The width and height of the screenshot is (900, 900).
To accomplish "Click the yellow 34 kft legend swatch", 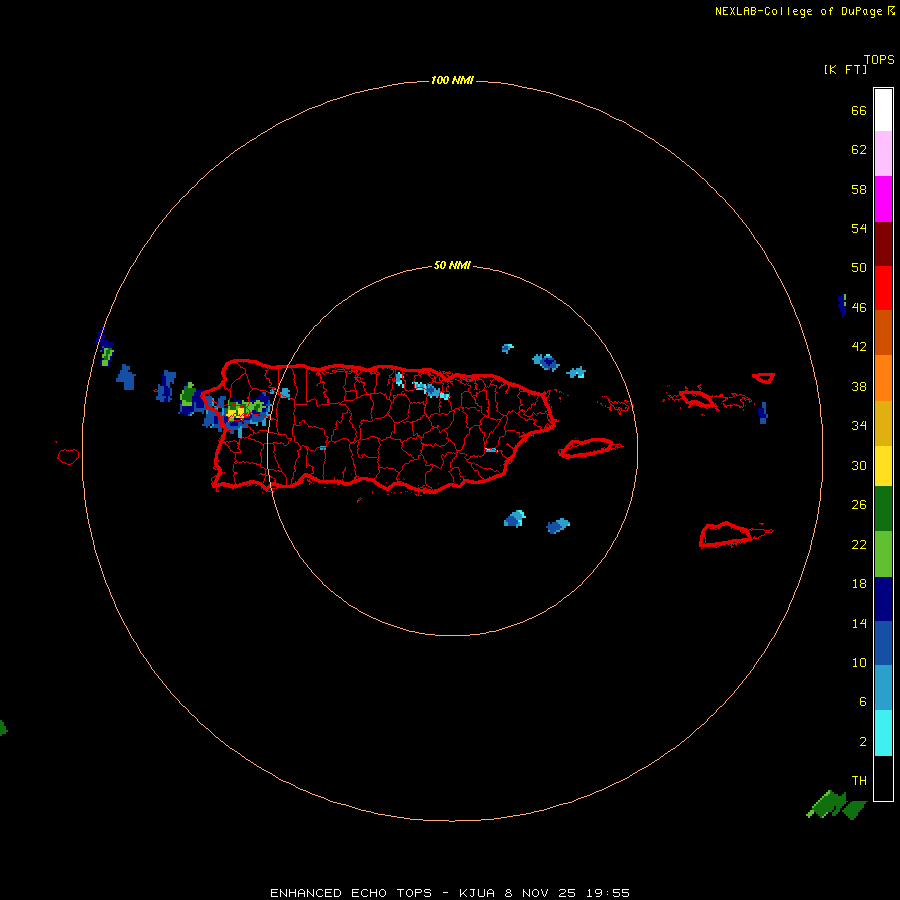I will pos(883,466).
